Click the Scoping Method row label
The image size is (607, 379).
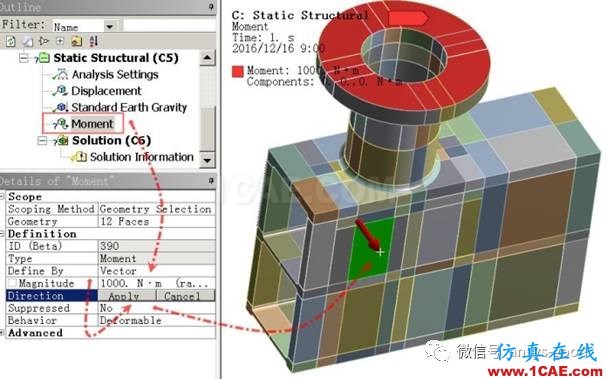[51, 209]
